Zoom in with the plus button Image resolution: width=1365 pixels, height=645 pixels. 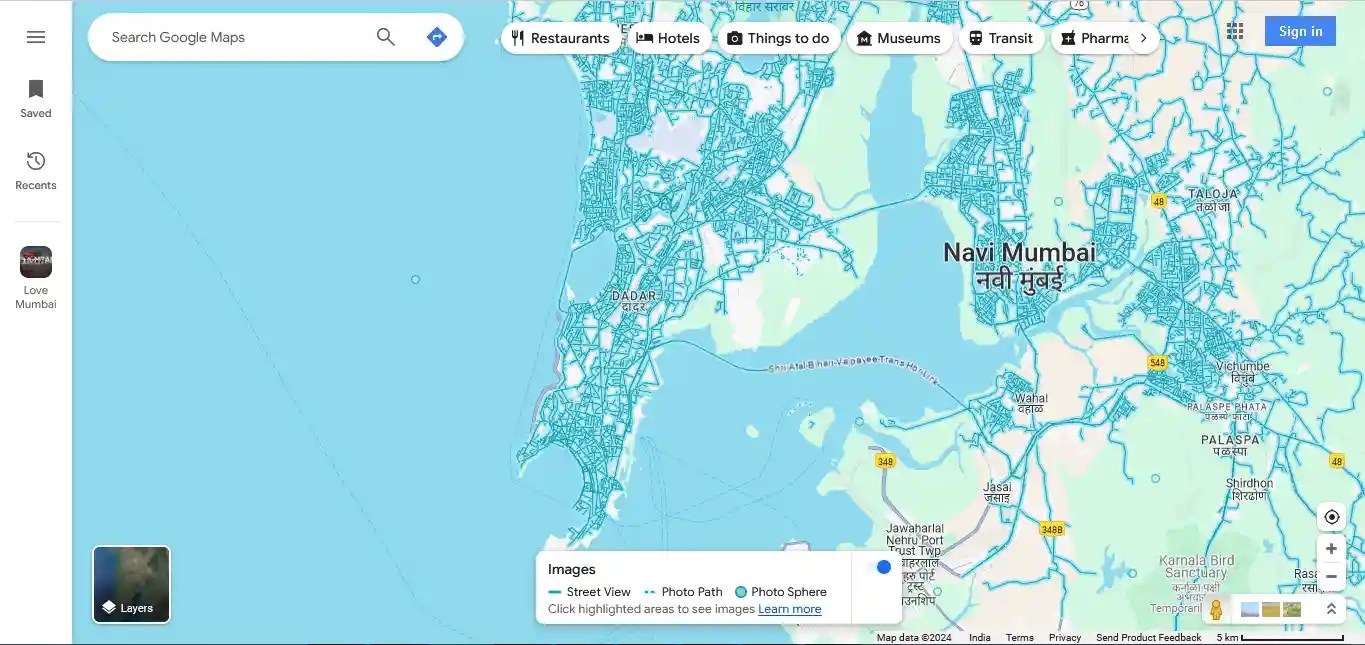pyautogui.click(x=1331, y=549)
